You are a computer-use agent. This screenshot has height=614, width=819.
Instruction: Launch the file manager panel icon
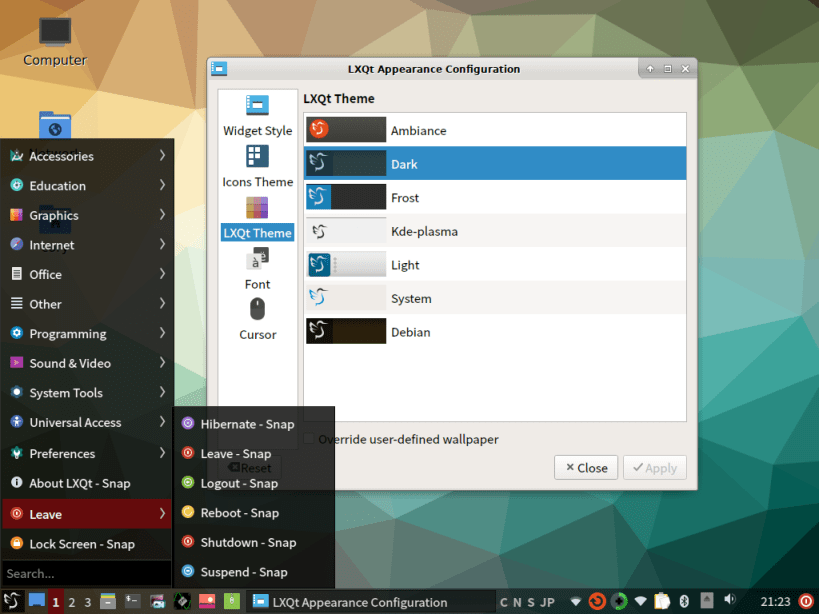point(108,601)
